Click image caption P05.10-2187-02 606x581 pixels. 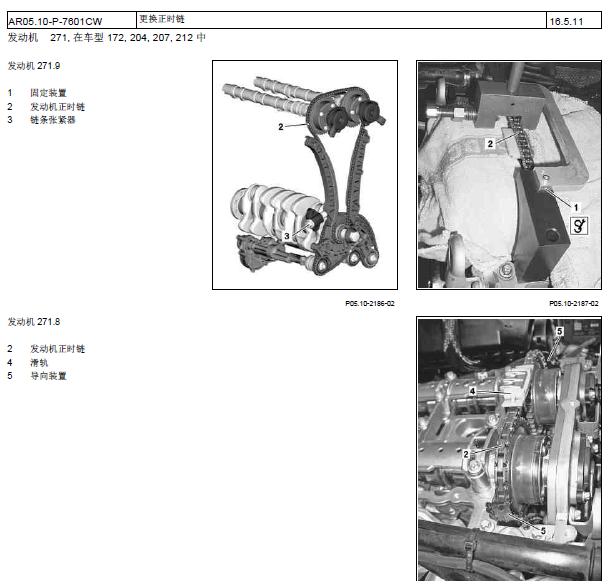pyautogui.click(x=574, y=304)
